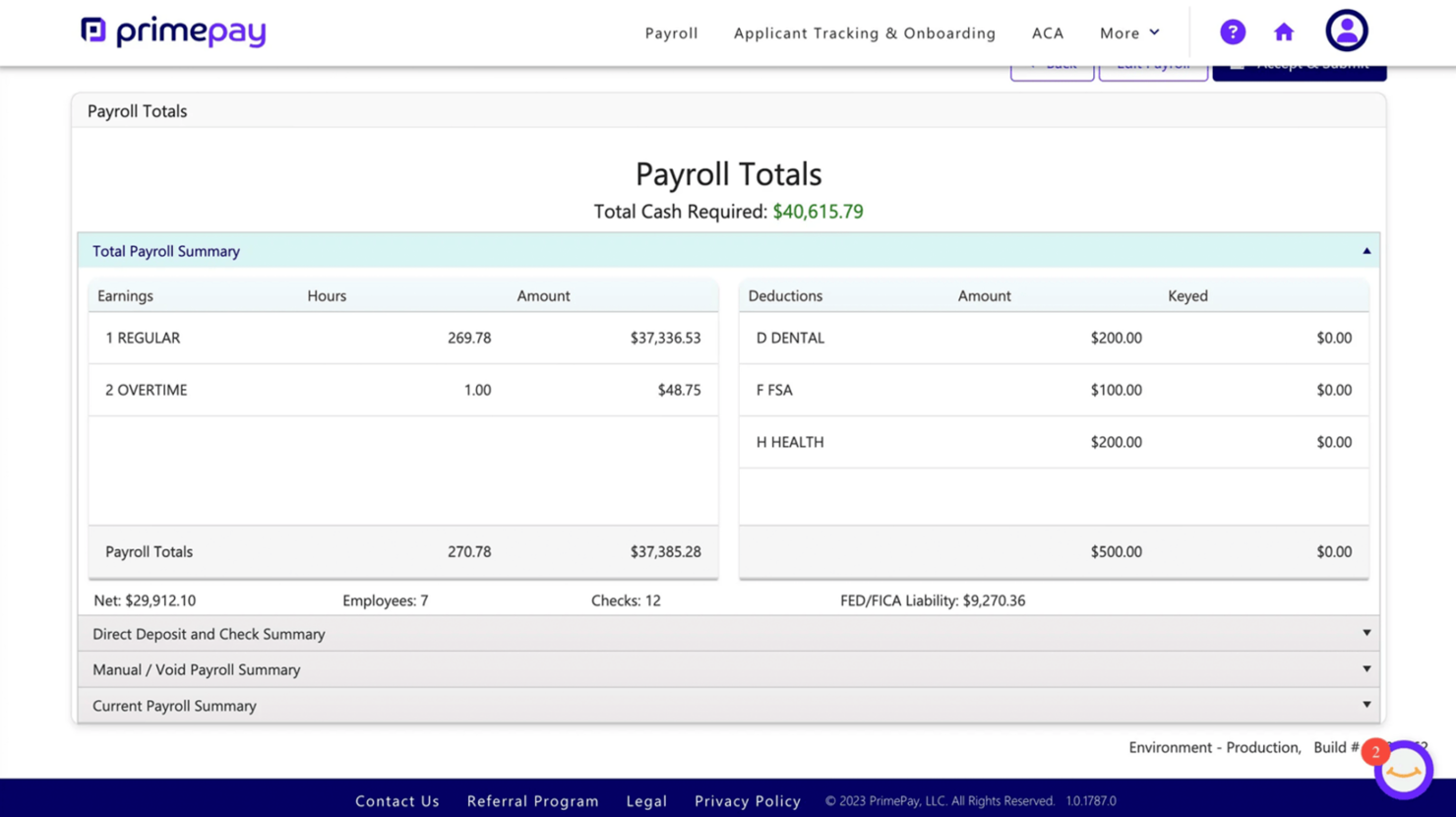Open the help question mark icon

tap(1233, 32)
